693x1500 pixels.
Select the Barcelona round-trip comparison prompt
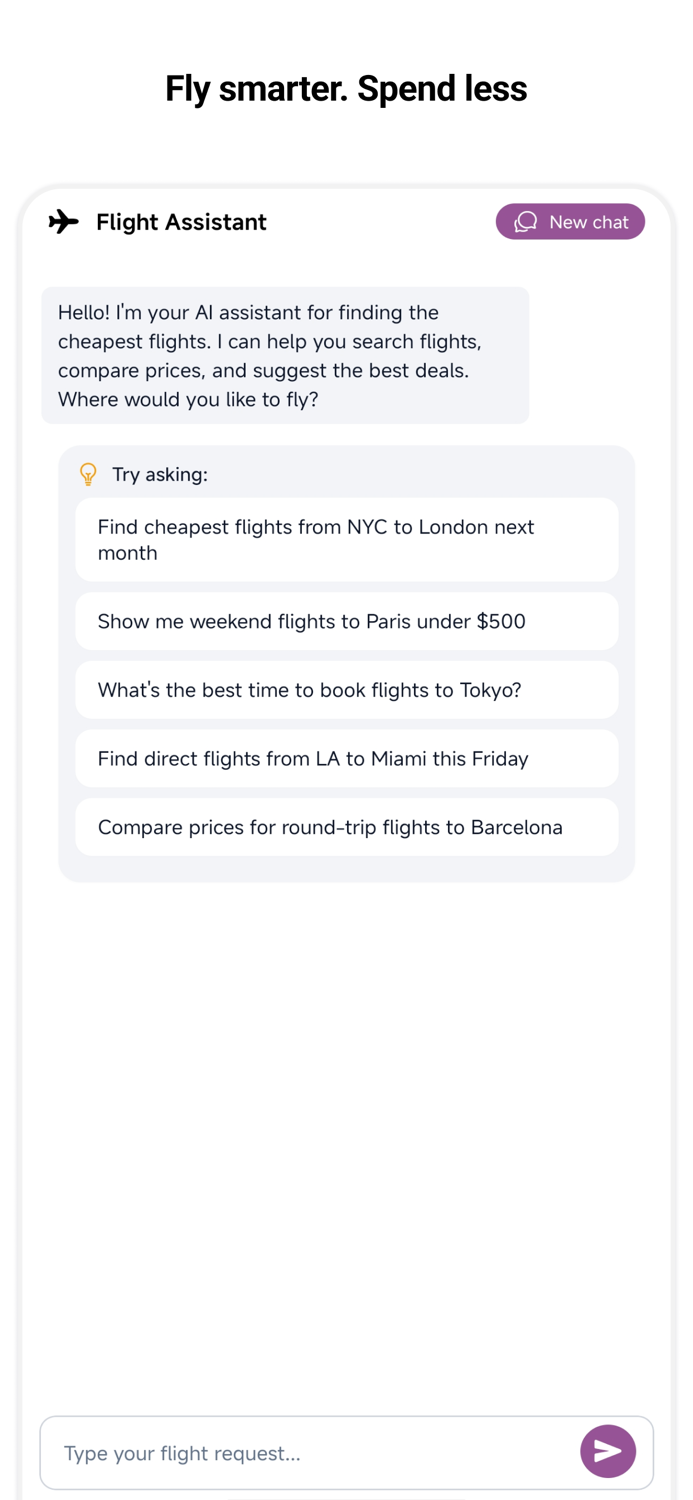[346, 827]
